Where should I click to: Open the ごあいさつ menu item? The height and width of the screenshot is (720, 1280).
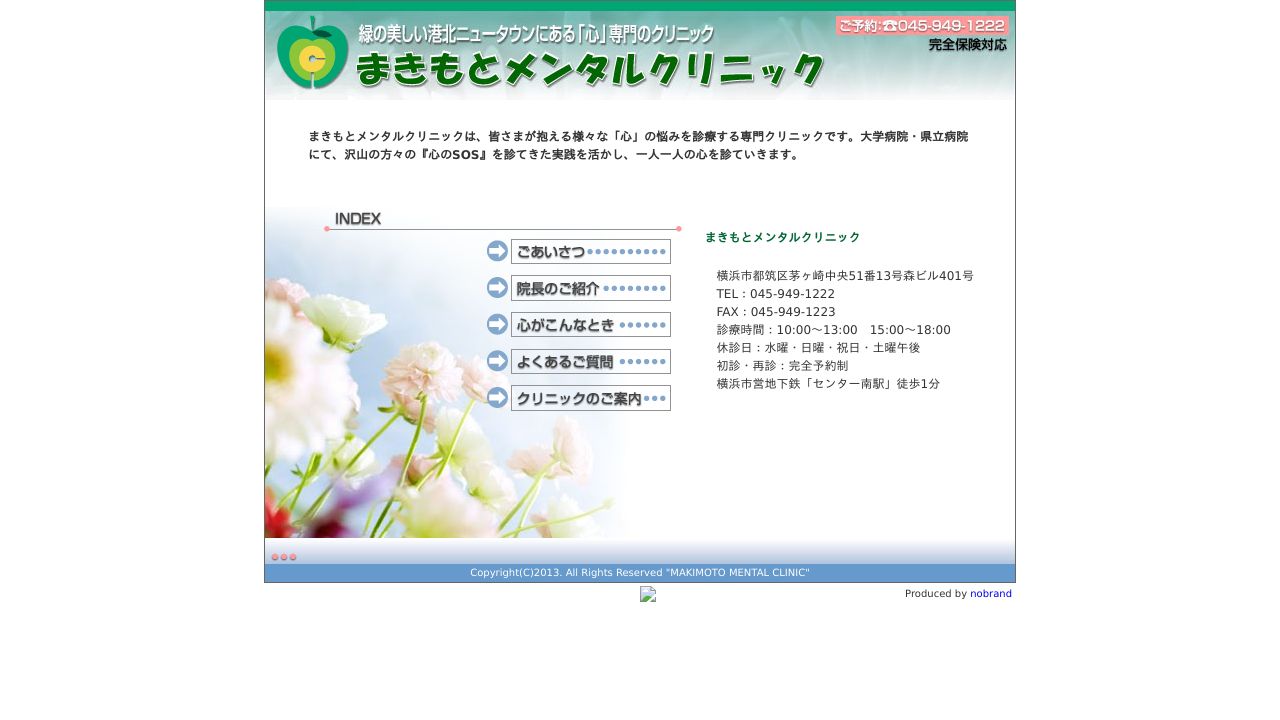click(x=590, y=252)
